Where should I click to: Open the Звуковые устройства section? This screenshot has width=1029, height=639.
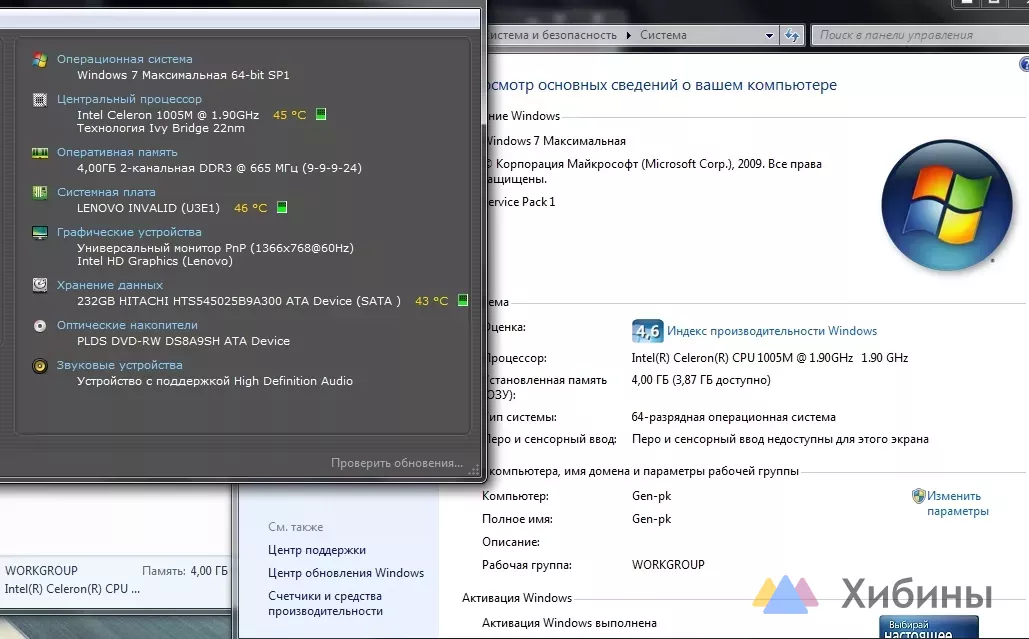(119, 365)
